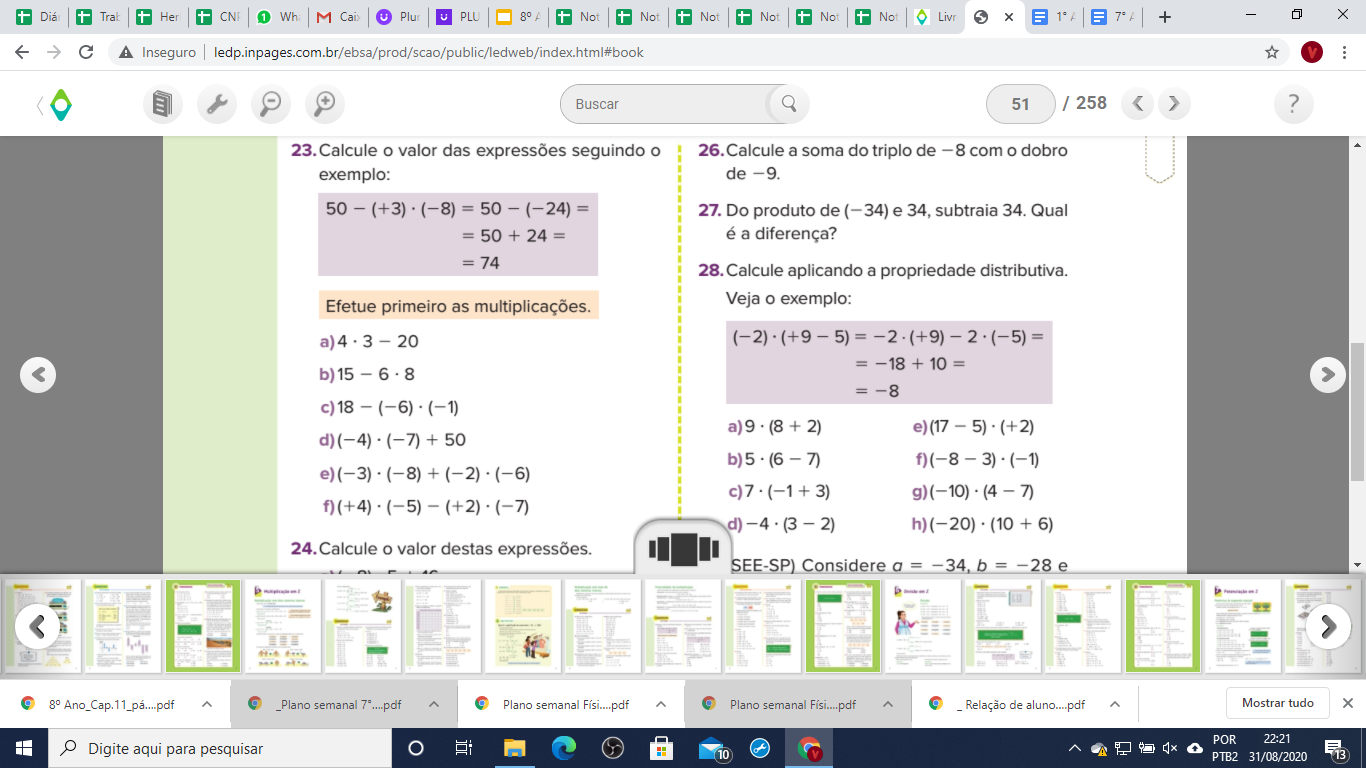Zoom in with the plus magnifier
The image size is (1366, 768).
[x=324, y=103]
